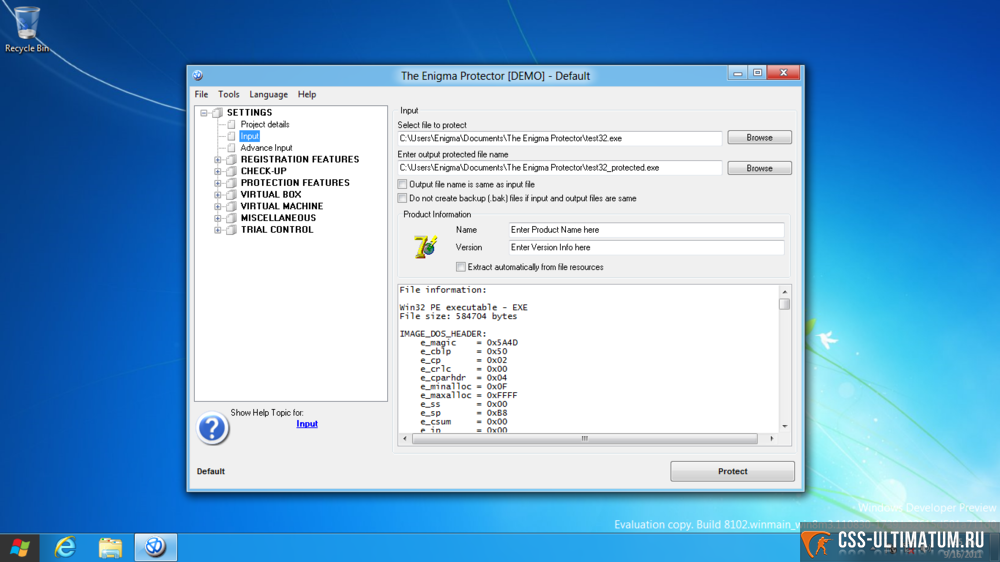
Task: Click the Advance Input page icon
Action: [232, 148]
